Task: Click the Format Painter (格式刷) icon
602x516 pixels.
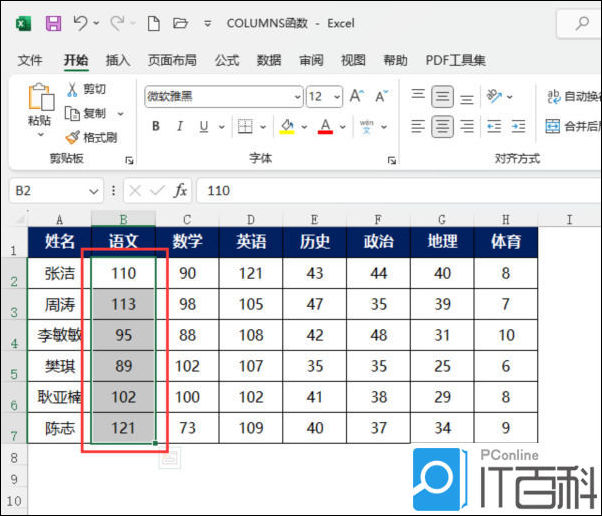Action: pyautogui.click(x=73, y=137)
